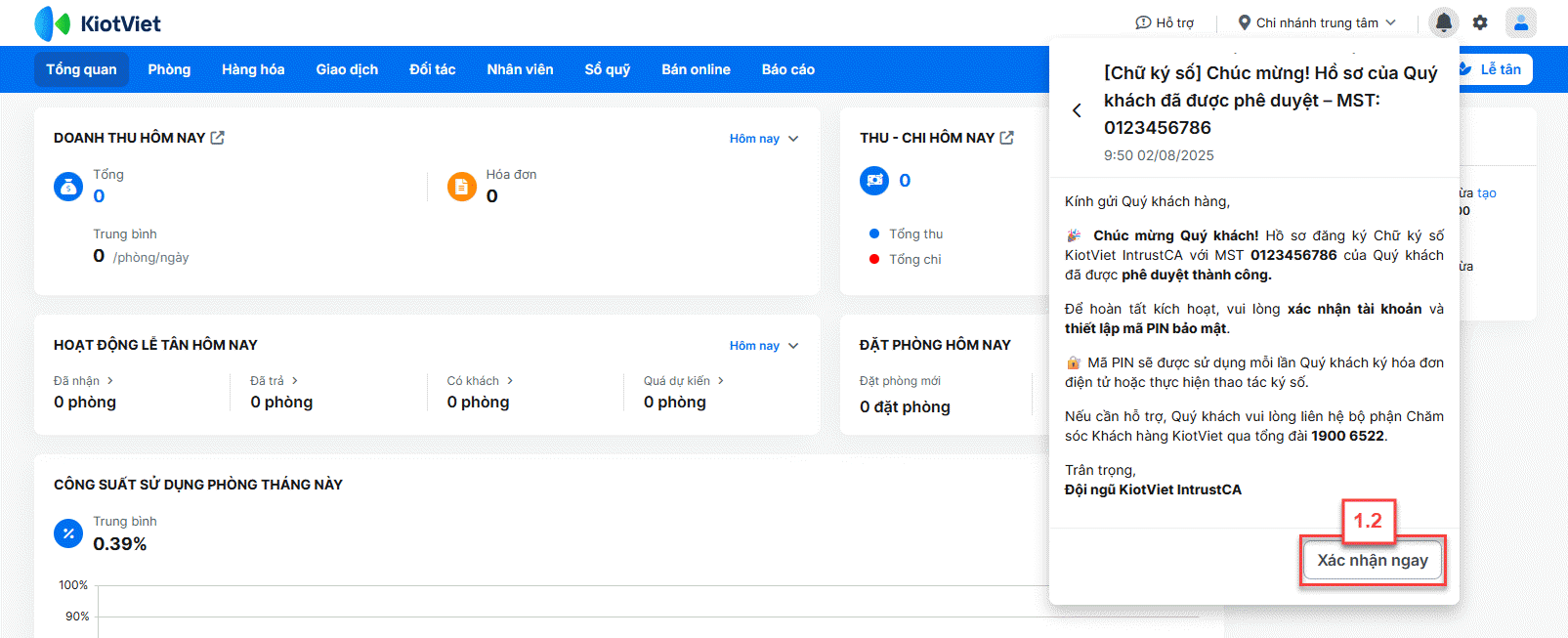Click the "0 đặt phòng" value

905,407
